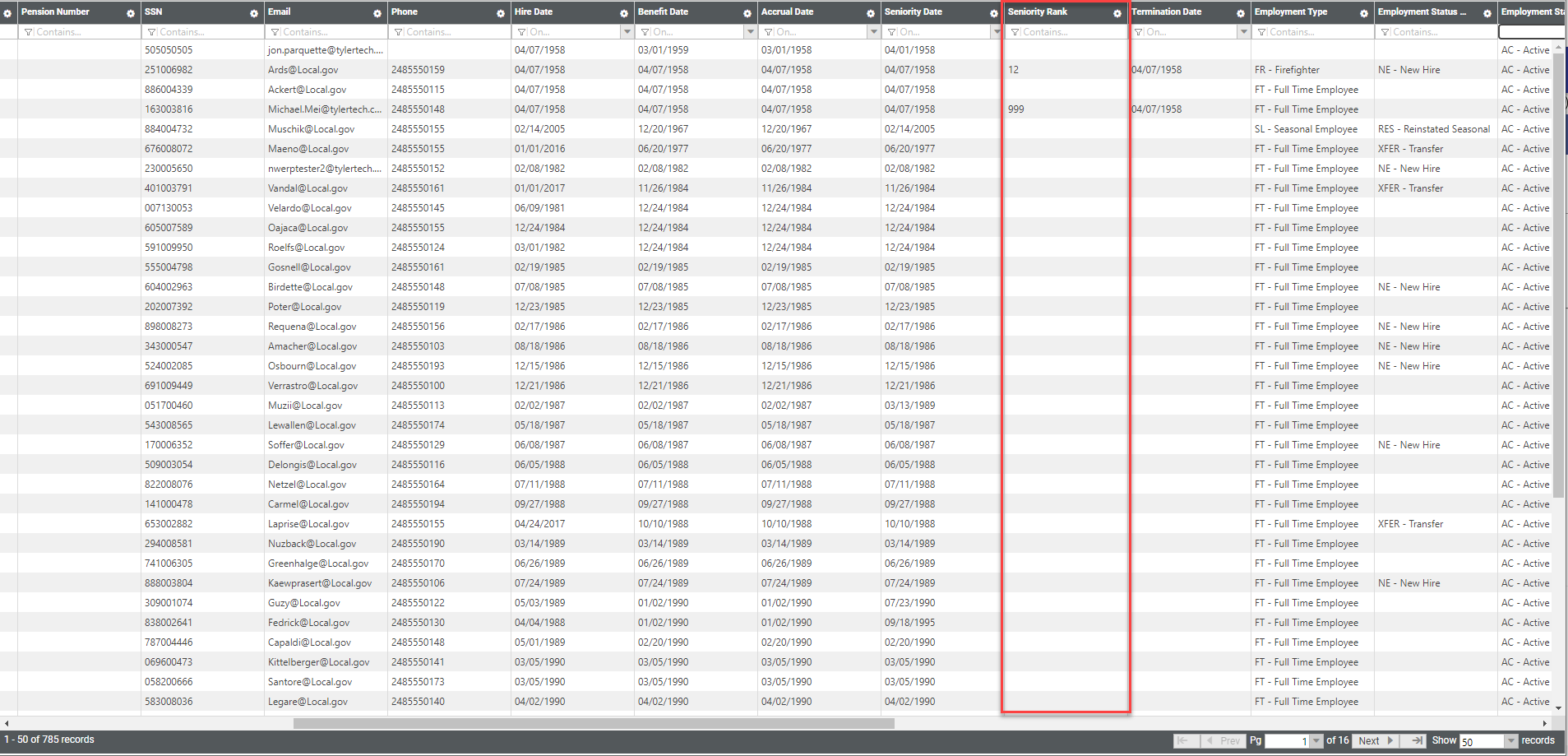
Task: Click the Seniority Rank value 12
Action: click(x=1014, y=70)
